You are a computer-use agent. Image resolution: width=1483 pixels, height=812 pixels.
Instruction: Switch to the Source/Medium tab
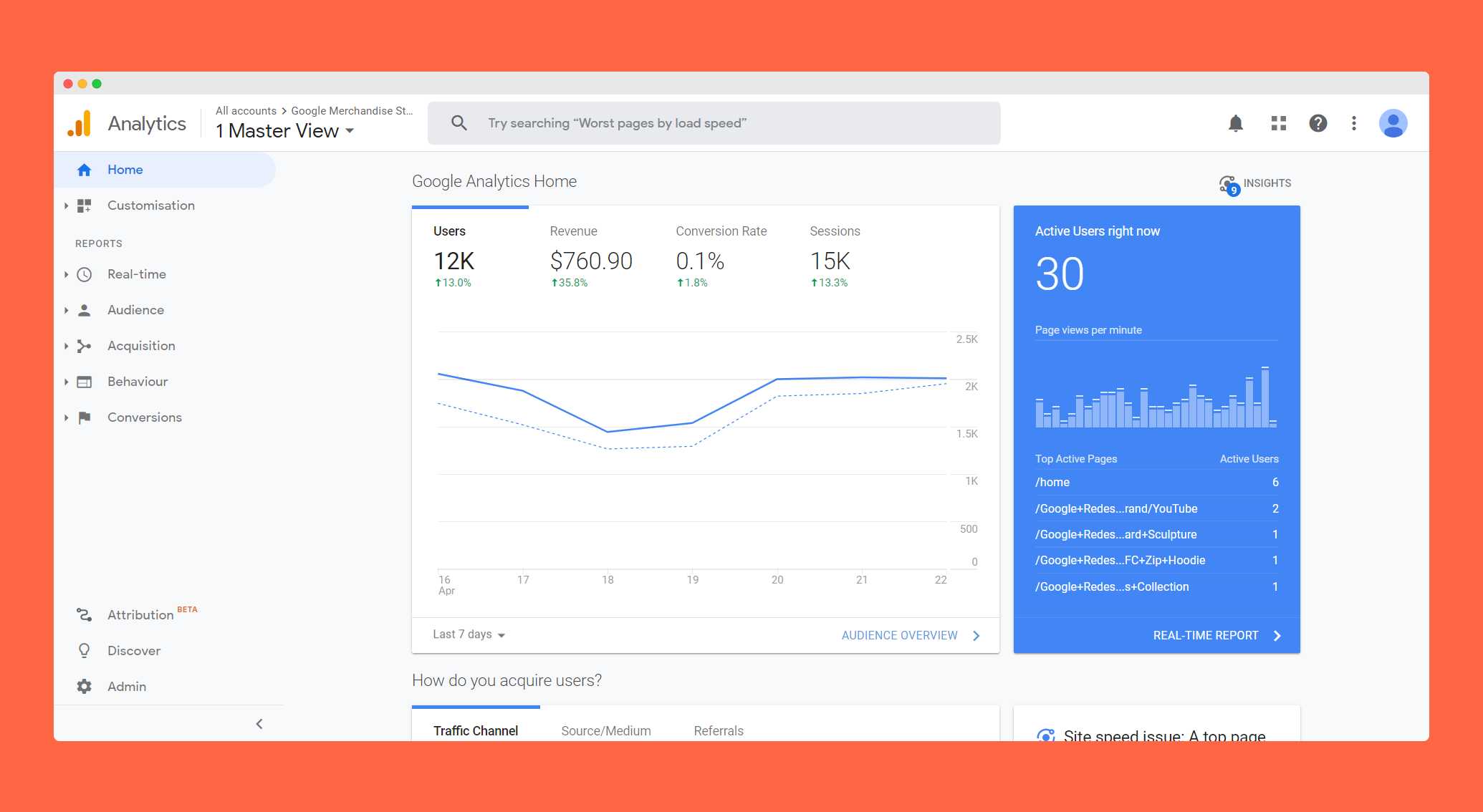pyautogui.click(x=606, y=730)
